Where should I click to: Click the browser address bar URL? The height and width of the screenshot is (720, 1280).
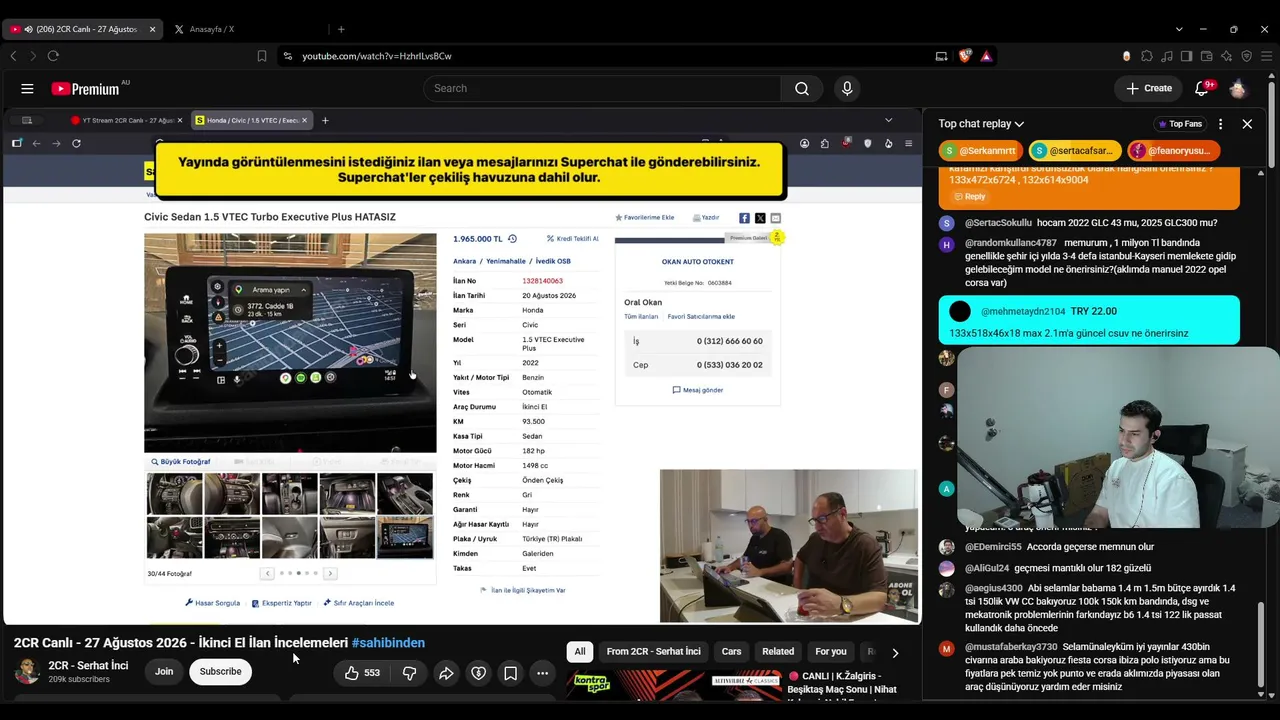377,56
